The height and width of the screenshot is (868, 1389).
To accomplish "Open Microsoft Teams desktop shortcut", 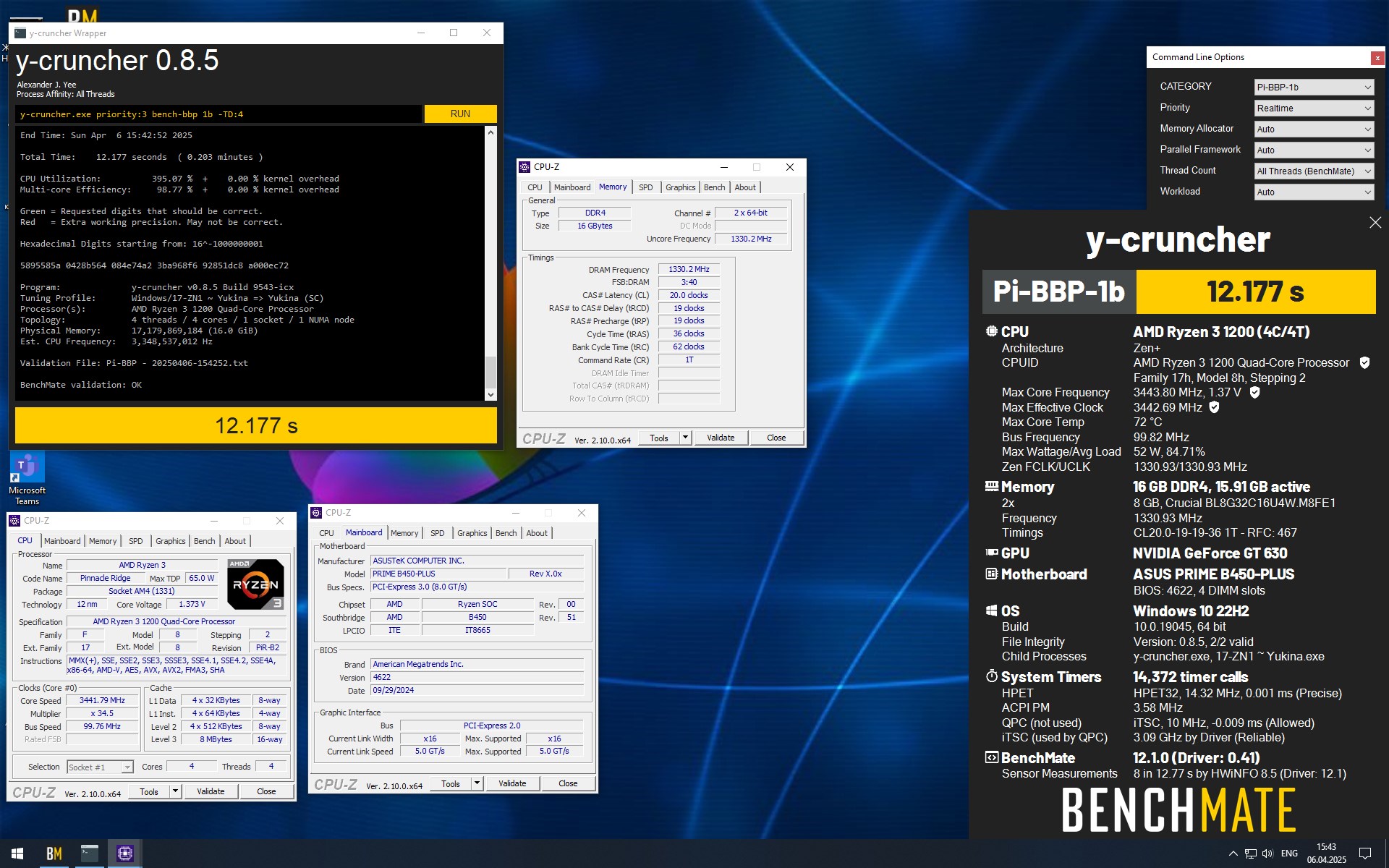I will [x=27, y=477].
